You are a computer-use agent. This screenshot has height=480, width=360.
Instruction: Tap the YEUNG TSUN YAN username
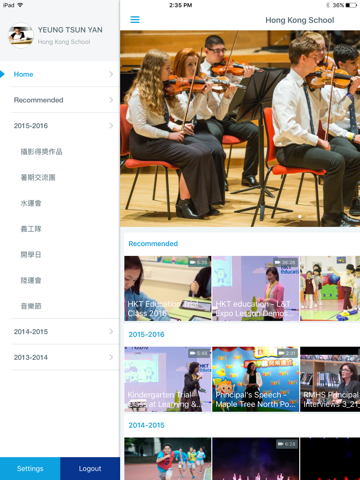coord(70,30)
